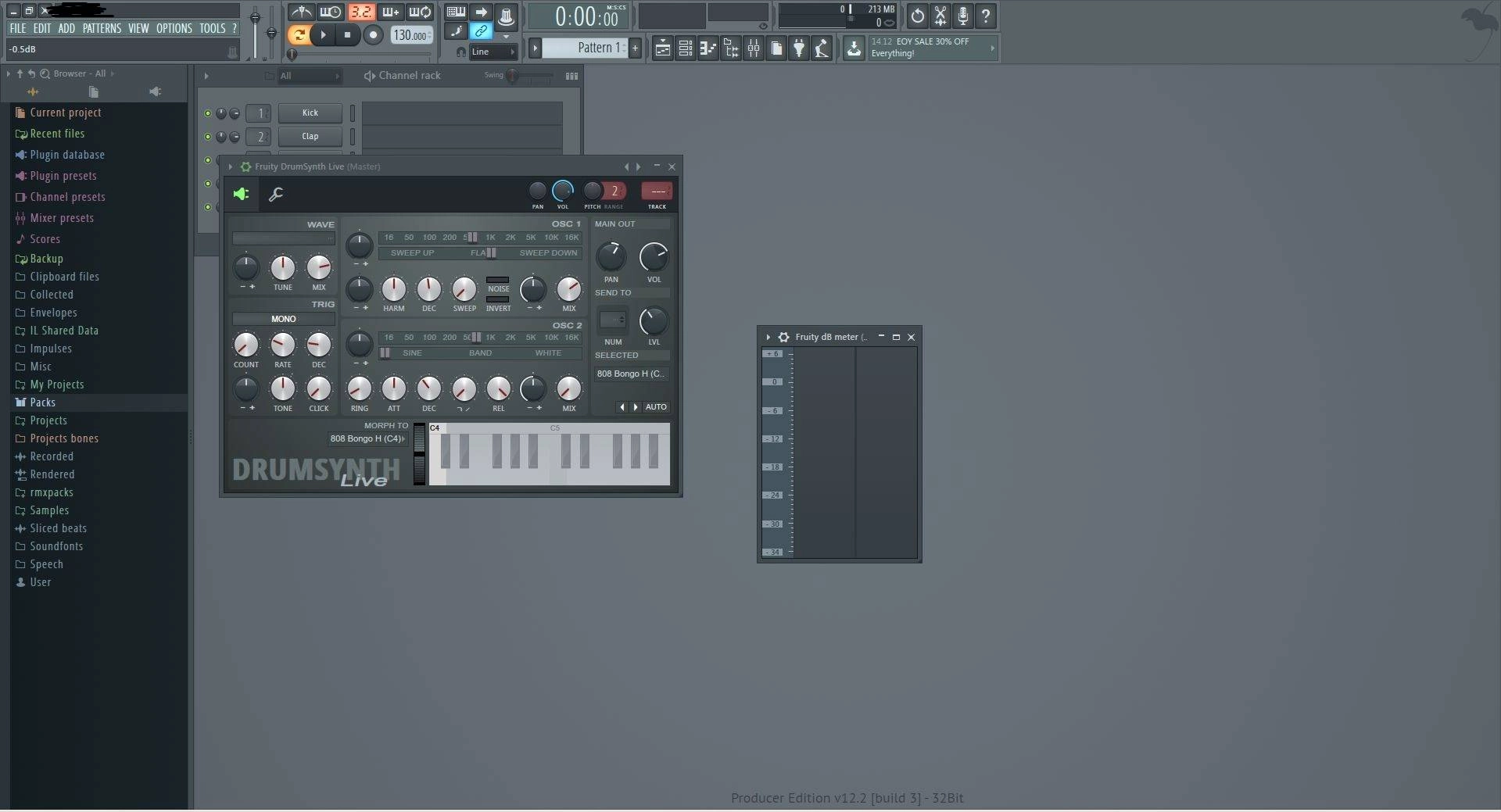The image size is (1501, 812).
Task: Click the DrumSynth MONO trigger button
Action: (x=283, y=319)
